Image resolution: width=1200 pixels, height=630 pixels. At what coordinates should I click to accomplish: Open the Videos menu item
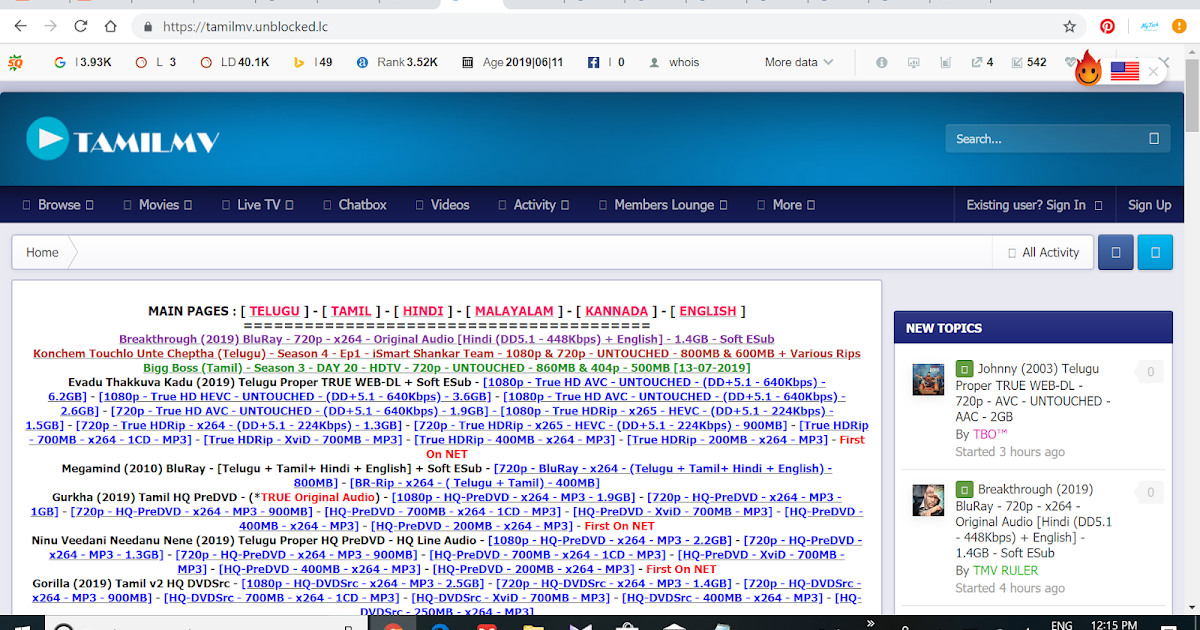442,204
